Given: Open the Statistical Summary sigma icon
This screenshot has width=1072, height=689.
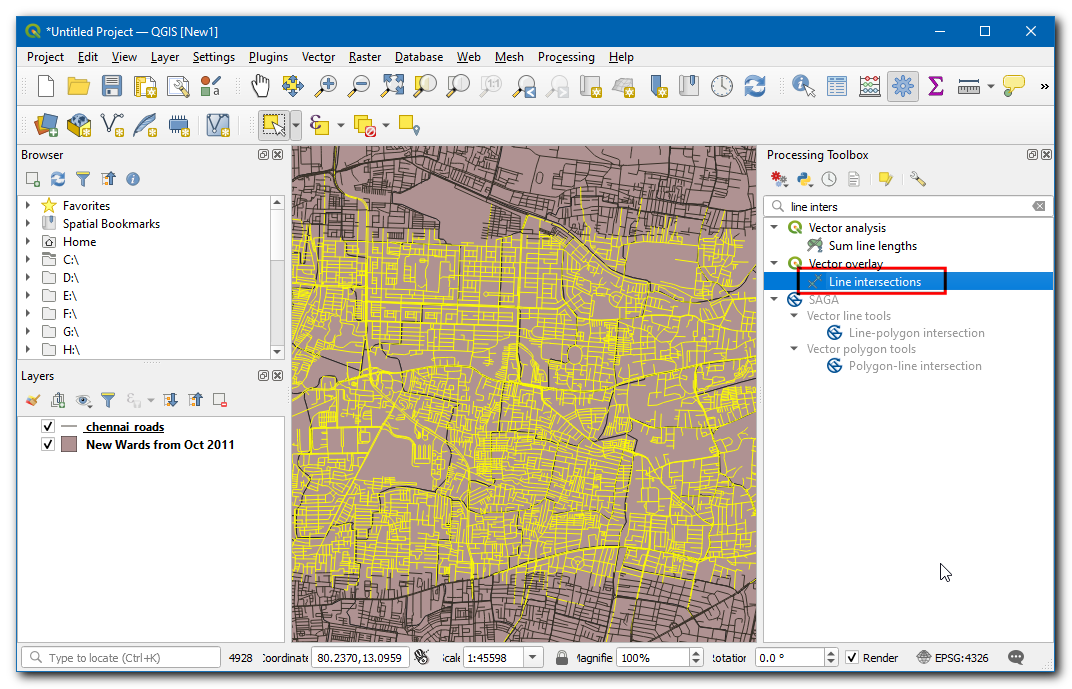Looking at the screenshot, I should [936, 87].
